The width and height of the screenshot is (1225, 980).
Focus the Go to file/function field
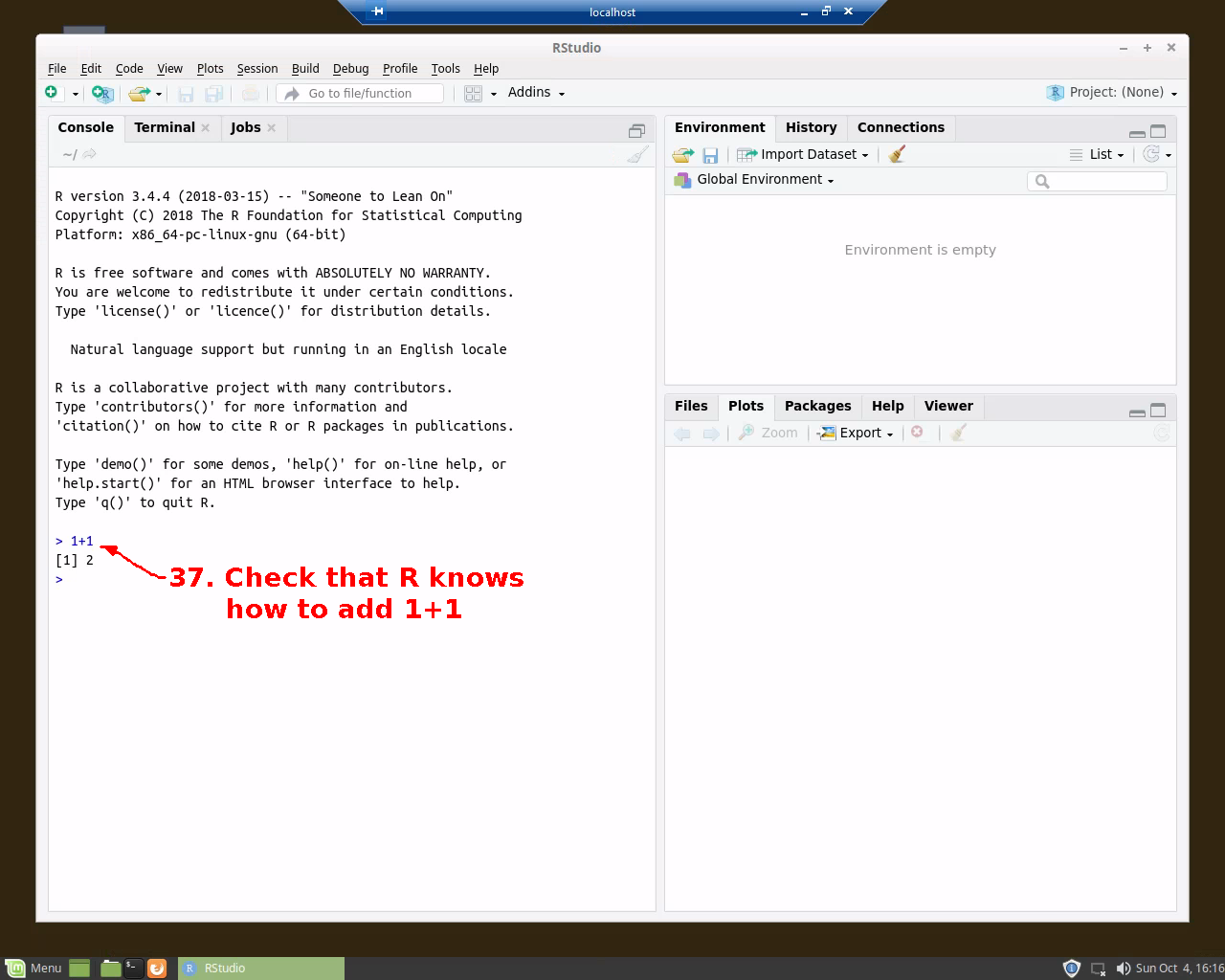coord(360,93)
